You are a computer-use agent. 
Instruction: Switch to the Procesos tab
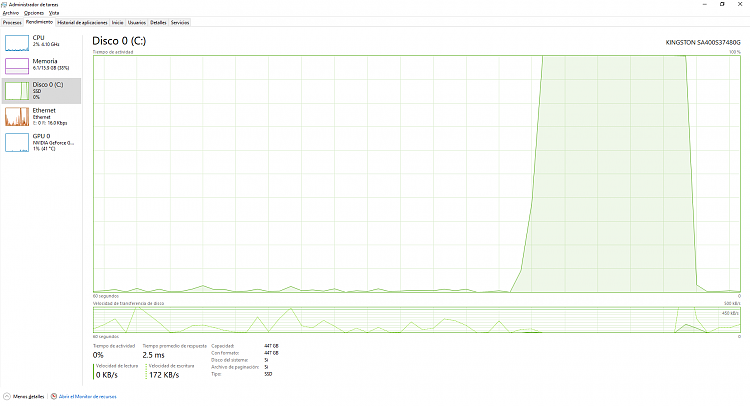[x=12, y=22]
